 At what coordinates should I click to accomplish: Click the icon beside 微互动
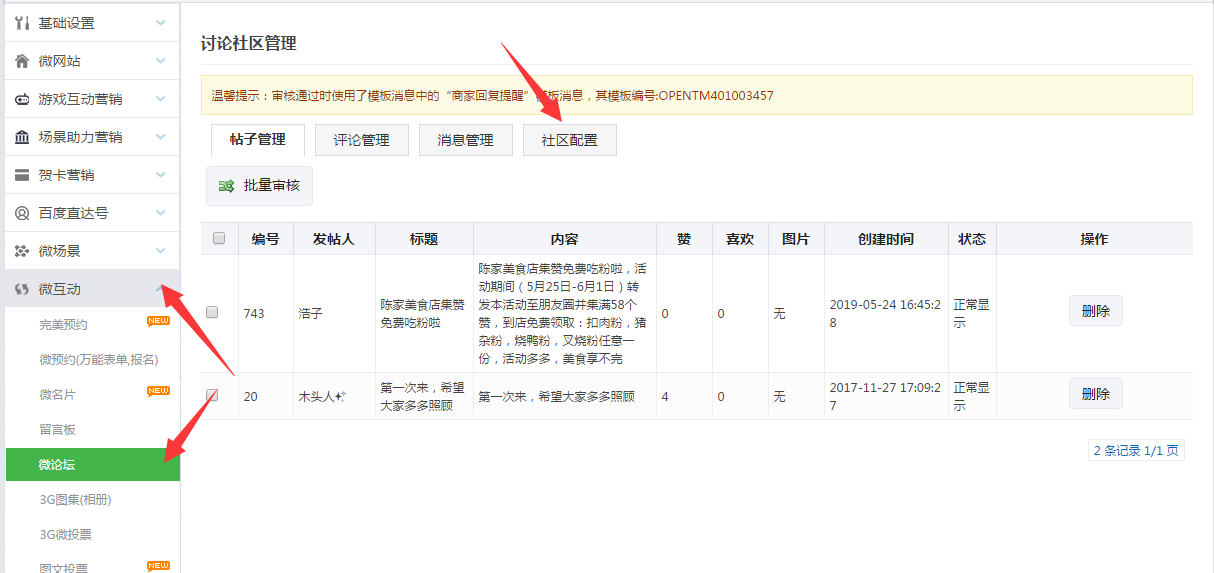(22, 289)
